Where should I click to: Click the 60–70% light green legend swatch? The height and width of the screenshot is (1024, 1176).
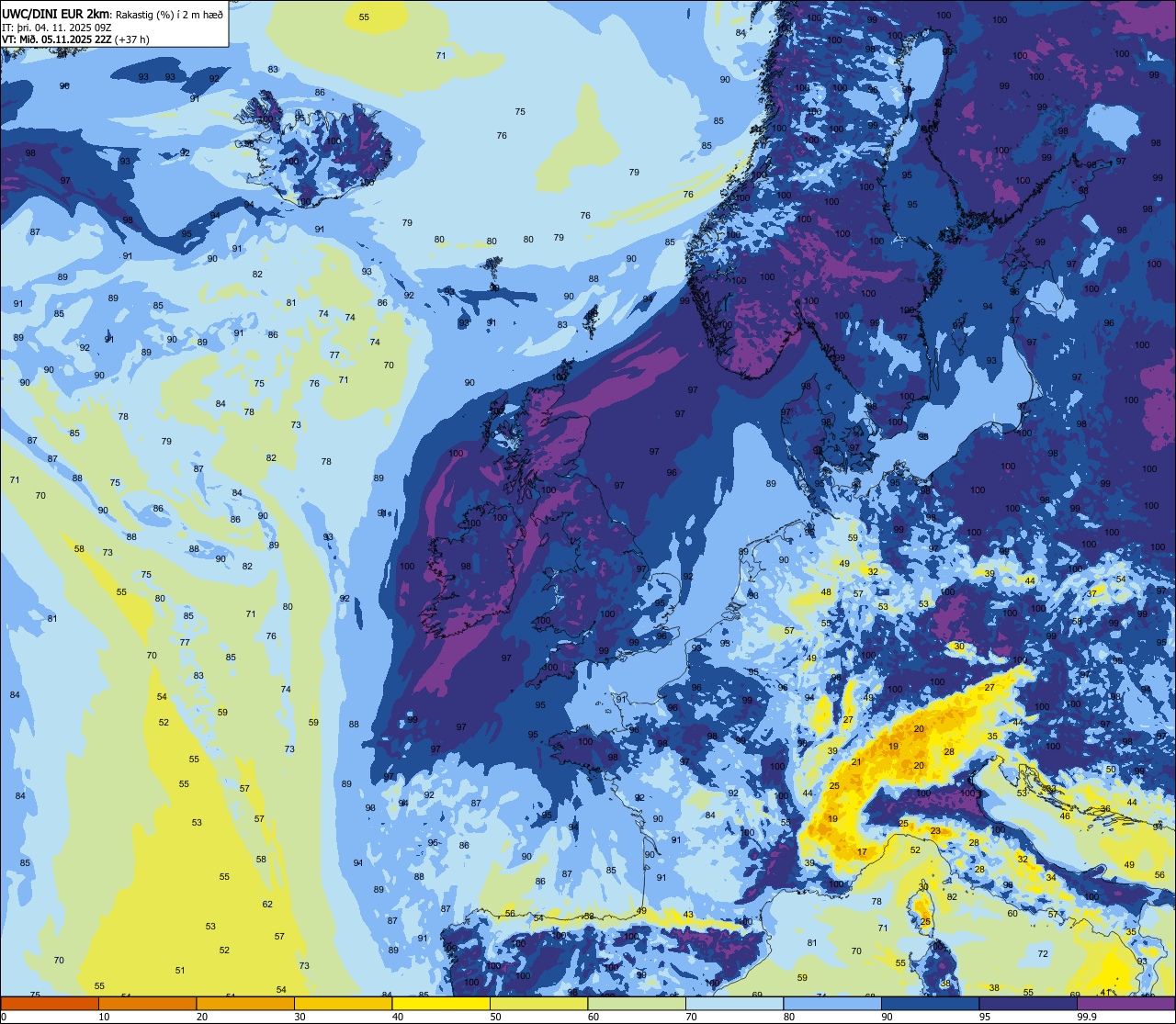637,1004
